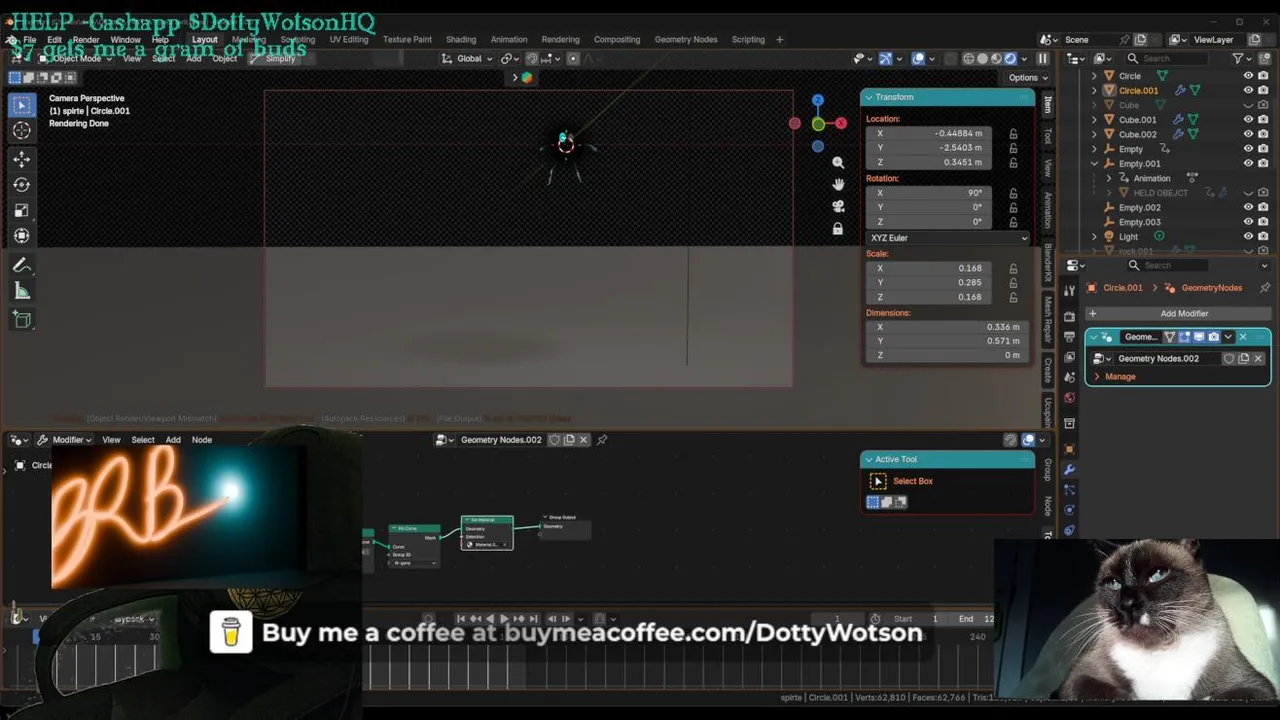Select the Scale tool

pos(21,211)
